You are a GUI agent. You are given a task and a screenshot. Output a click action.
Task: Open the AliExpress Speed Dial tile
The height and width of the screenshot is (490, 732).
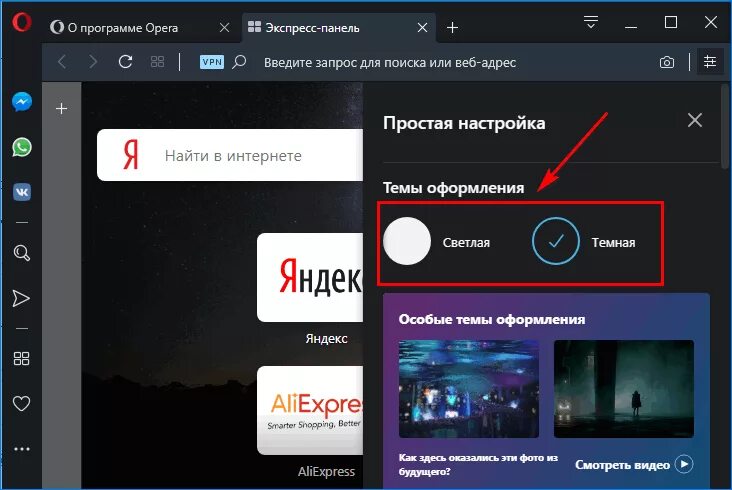pyautogui.click(x=310, y=410)
